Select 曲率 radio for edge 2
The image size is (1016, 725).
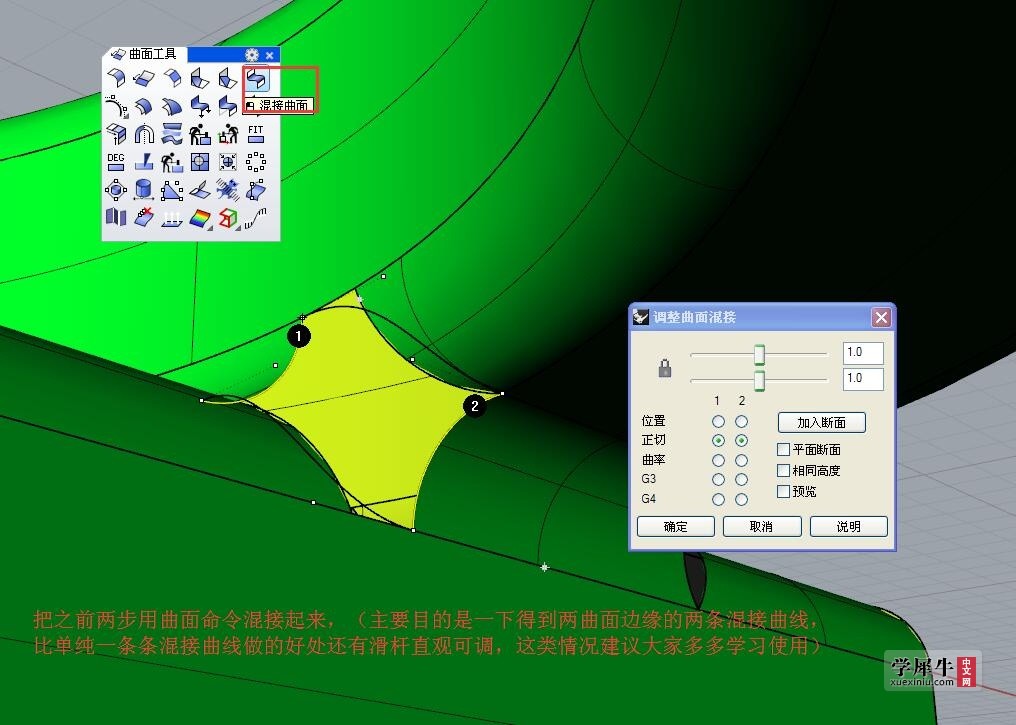pyautogui.click(x=741, y=461)
